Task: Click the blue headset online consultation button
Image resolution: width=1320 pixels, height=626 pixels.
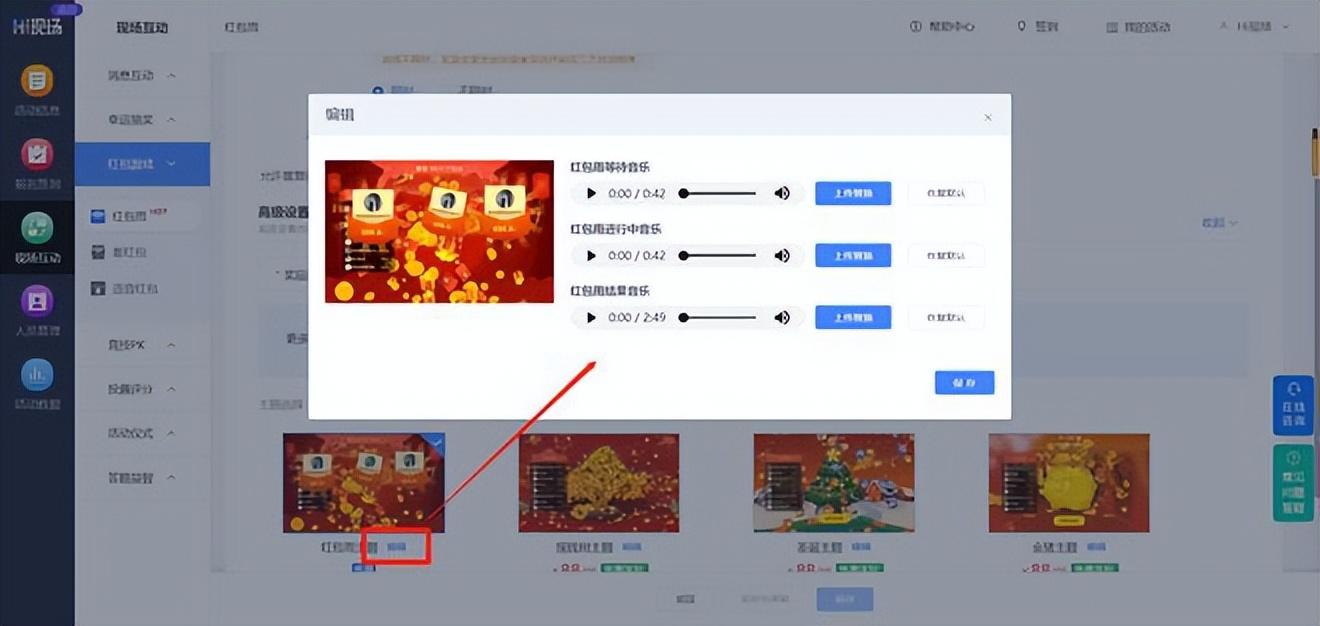Action: pyautogui.click(x=1293, y=405)
